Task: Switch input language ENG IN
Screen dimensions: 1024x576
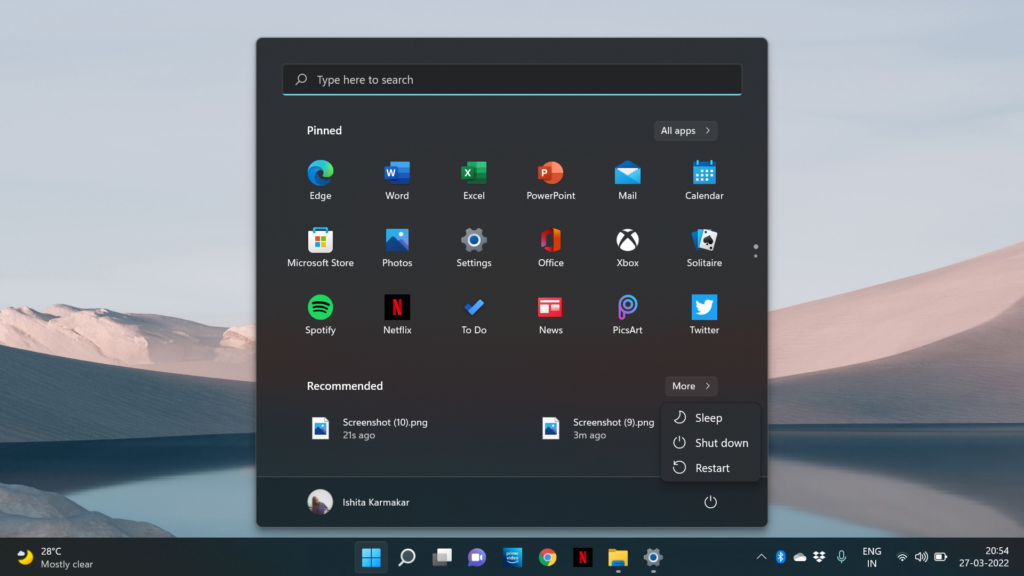Action: [x=872, y=557]
